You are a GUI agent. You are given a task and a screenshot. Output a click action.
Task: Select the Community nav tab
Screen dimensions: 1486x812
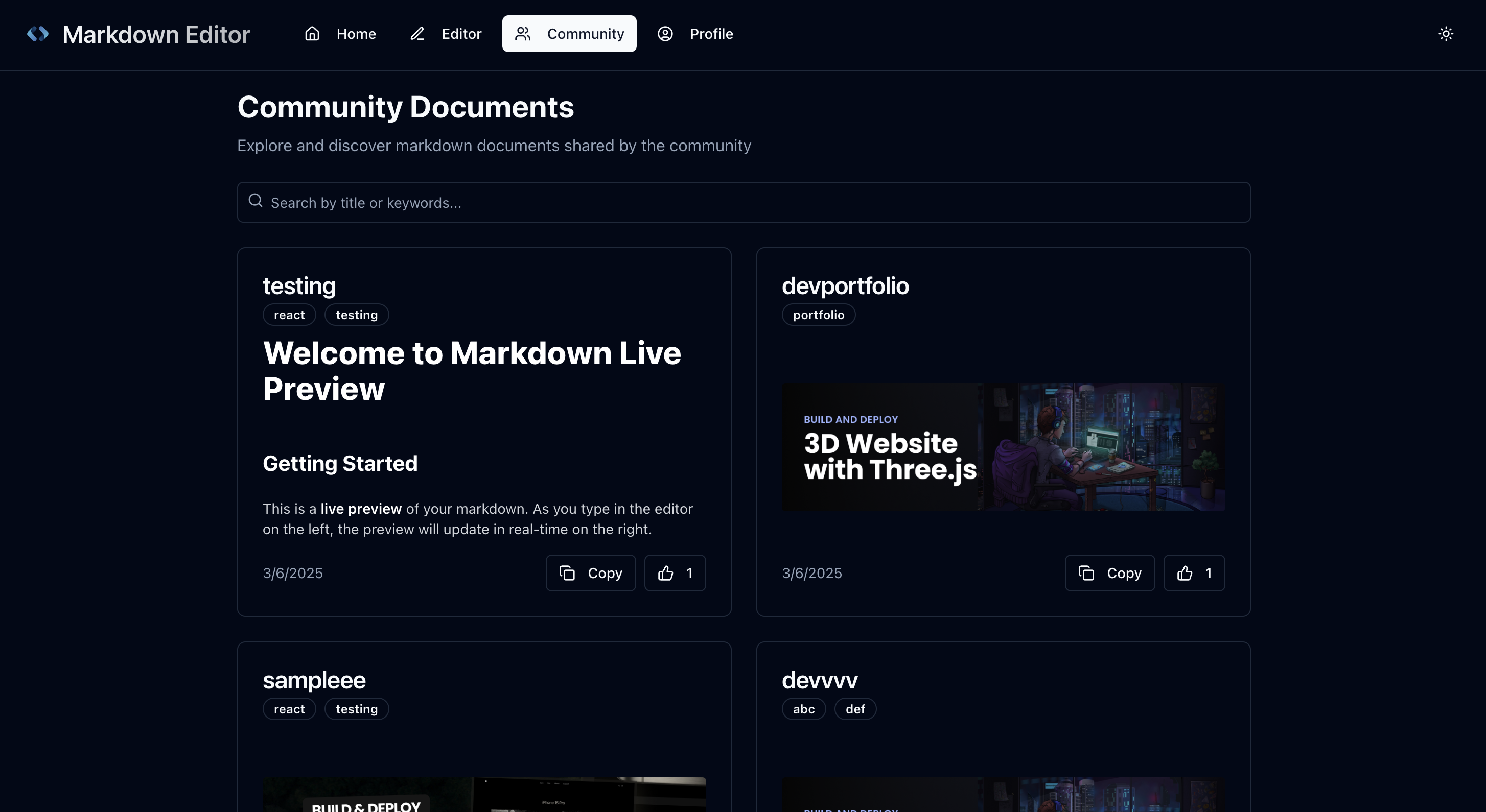[x=569, y=34]
